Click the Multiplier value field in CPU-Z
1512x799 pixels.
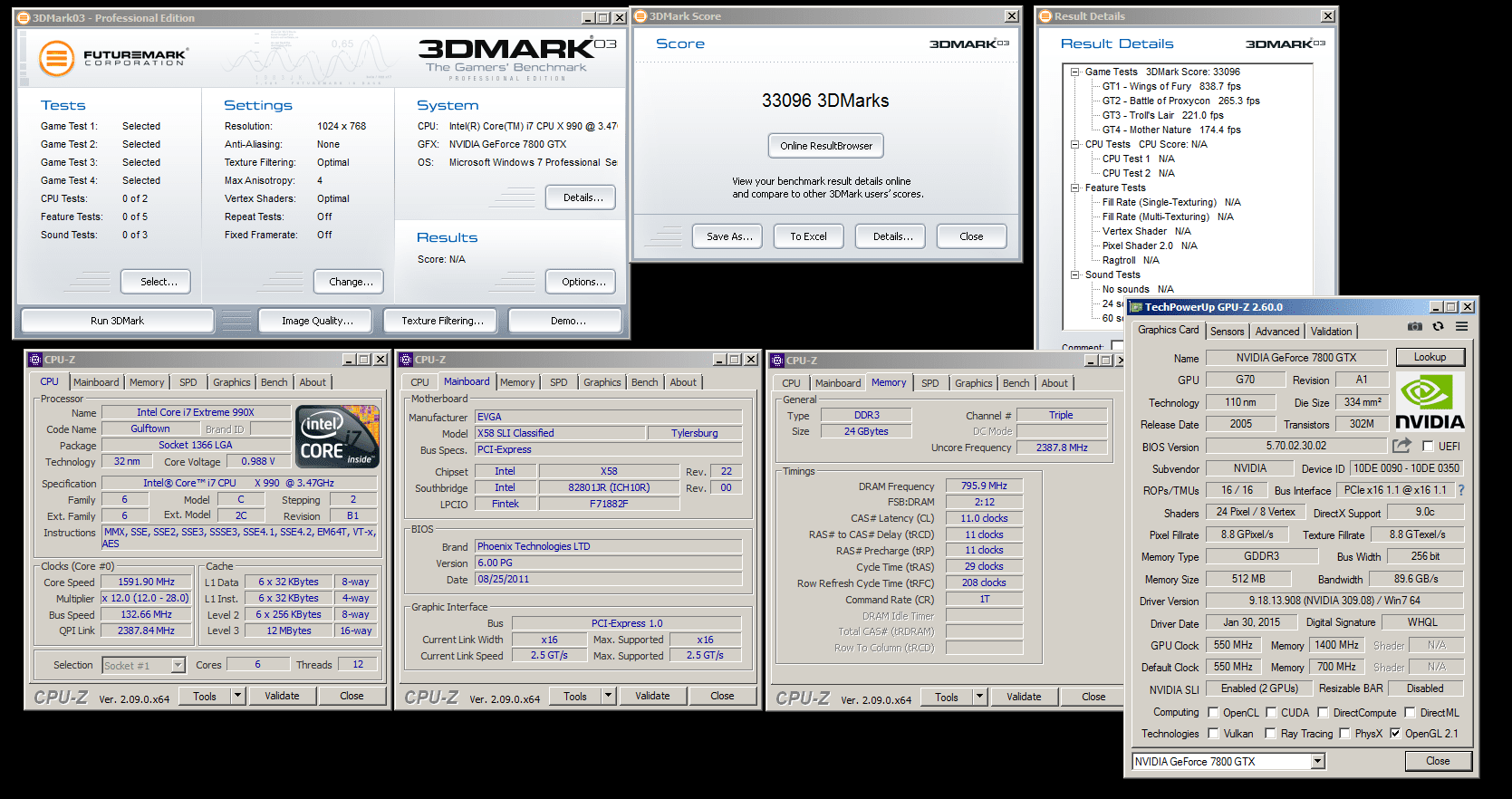[146, 598]
